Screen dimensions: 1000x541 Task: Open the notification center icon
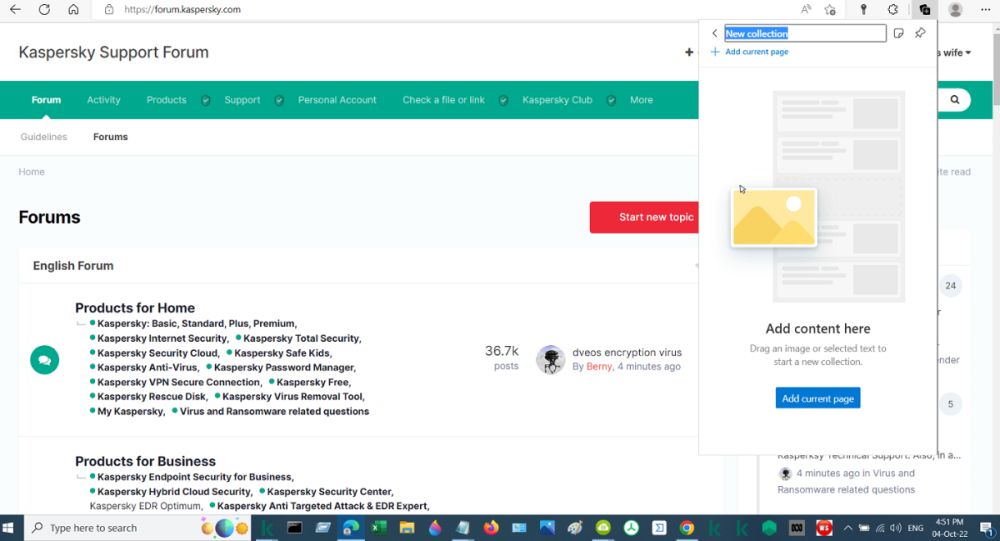(x=986, y=528)
